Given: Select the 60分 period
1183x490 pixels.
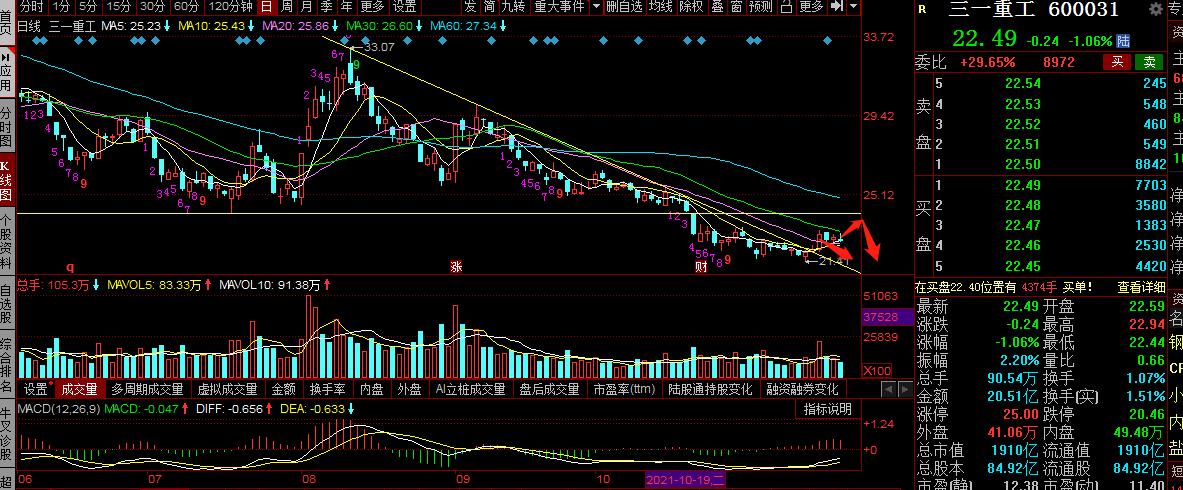Looking at the screenshot, I should 186,7.
